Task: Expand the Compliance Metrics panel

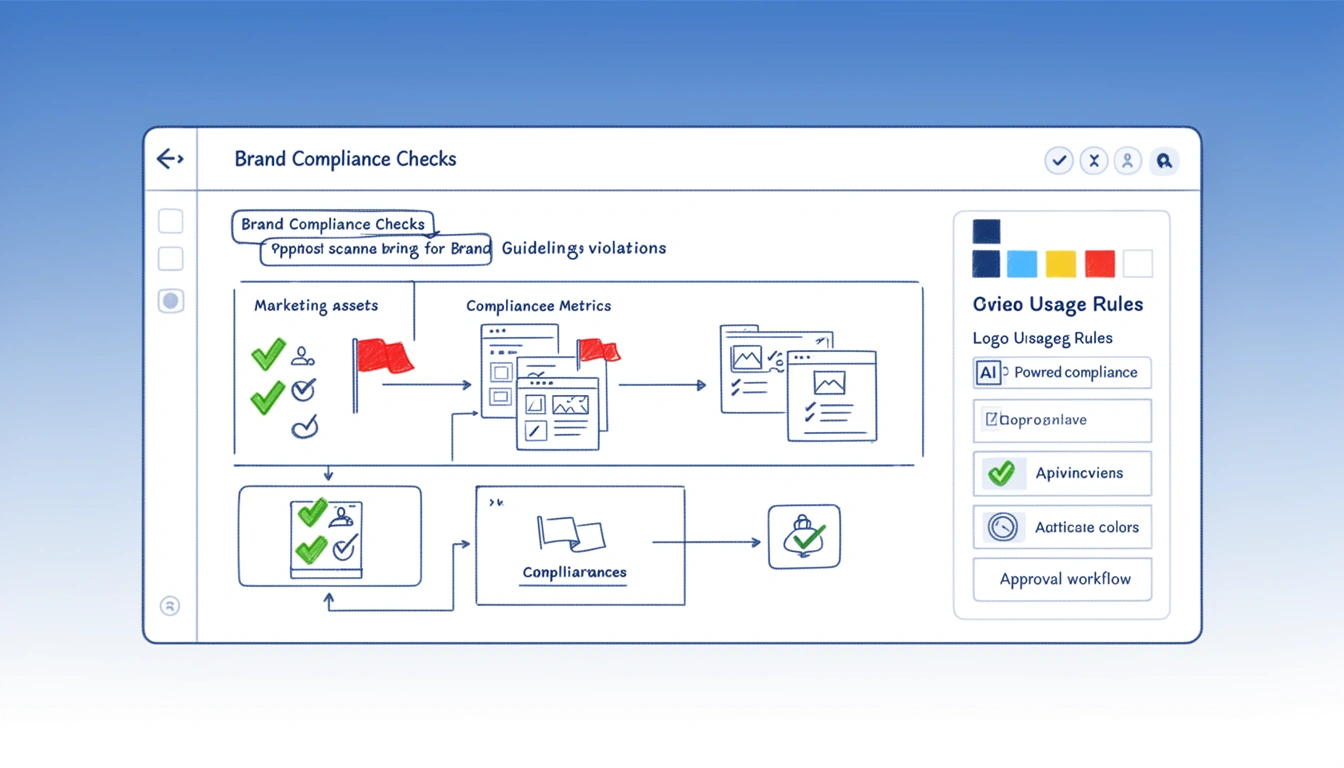Action: [538, 305]
